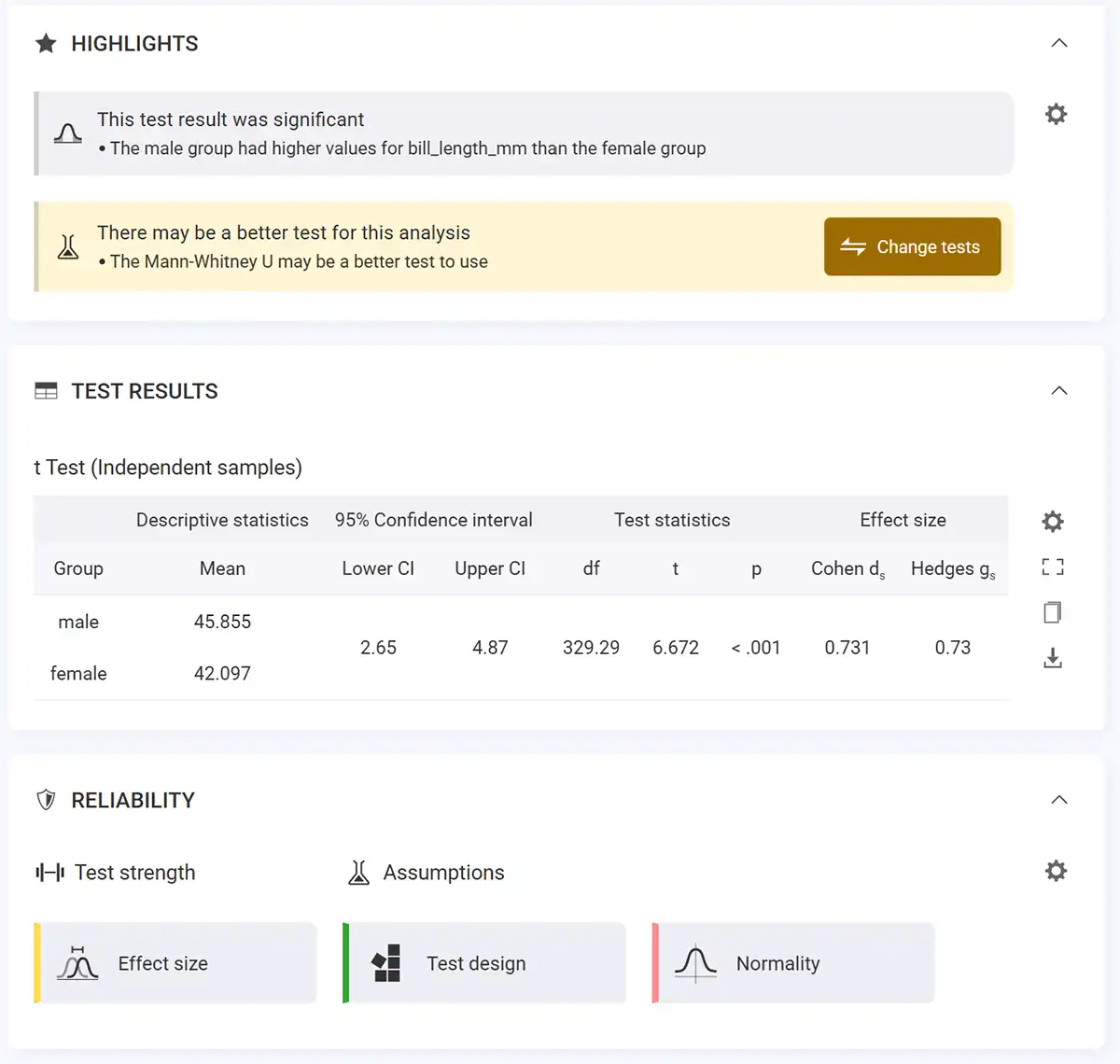Screen dimensions: 1120x1064
Task: Open the Normality assumption card
Action: point(793,963)
